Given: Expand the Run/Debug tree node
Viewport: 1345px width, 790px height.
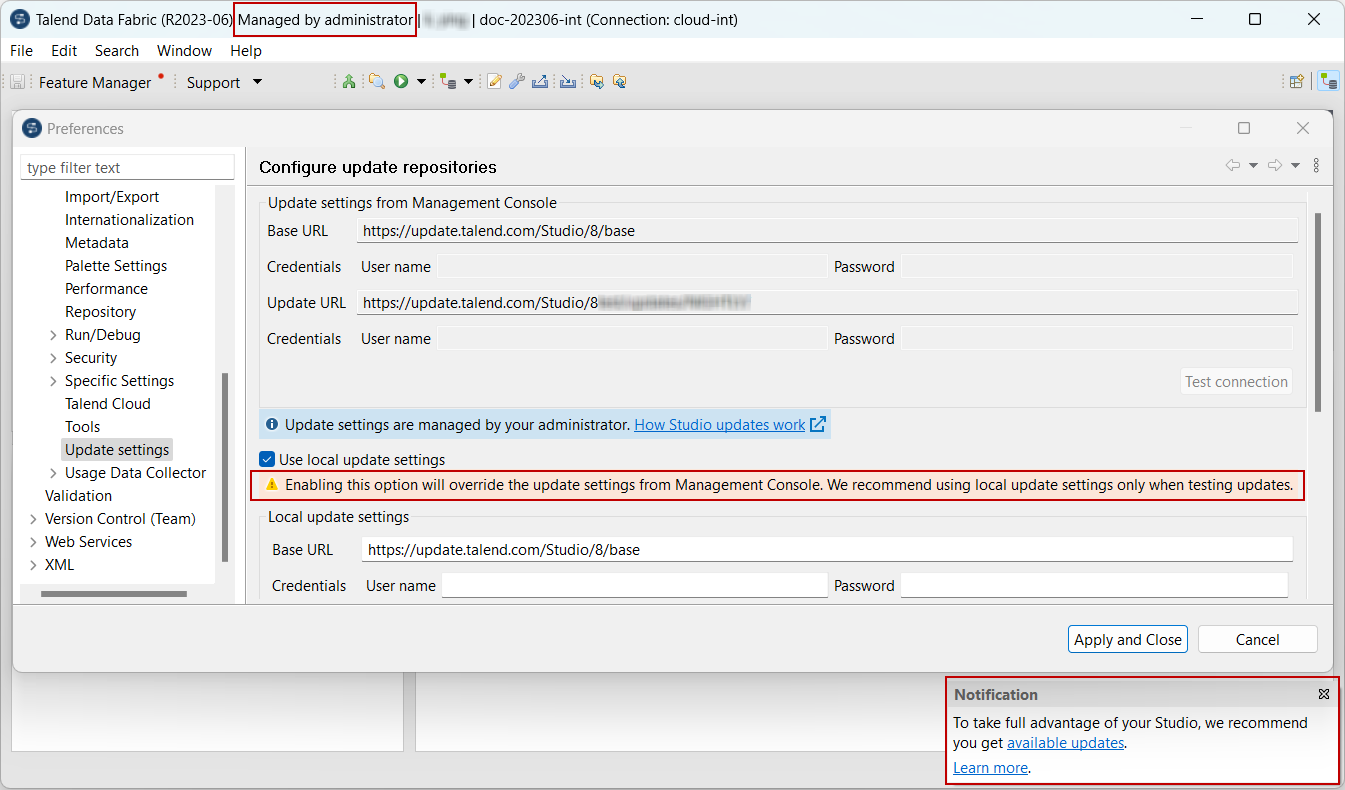Looking at the screenshot, I should point(53,335).
